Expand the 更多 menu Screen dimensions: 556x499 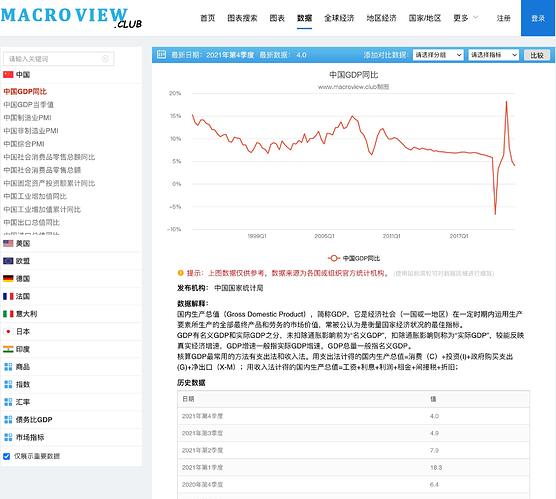pyautogui.click(x=466, y=18)
